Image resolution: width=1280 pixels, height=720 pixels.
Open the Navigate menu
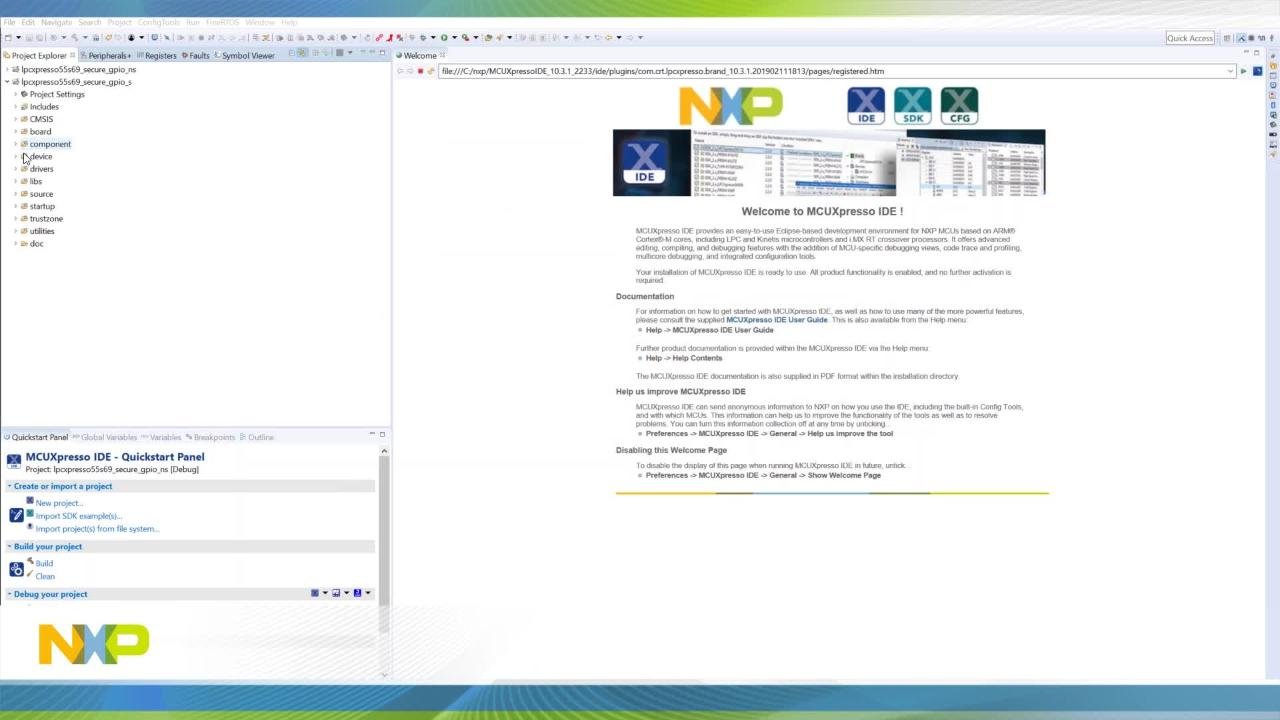point(56,22)
